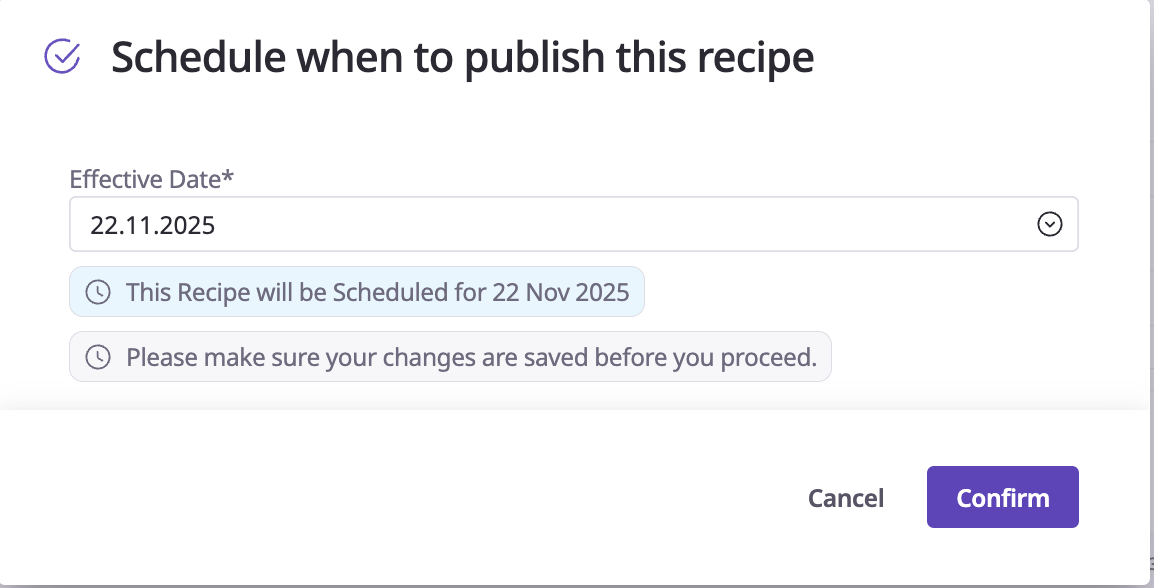Click the gray 'Please make sure' reminder banner

[x=450, y=357]
